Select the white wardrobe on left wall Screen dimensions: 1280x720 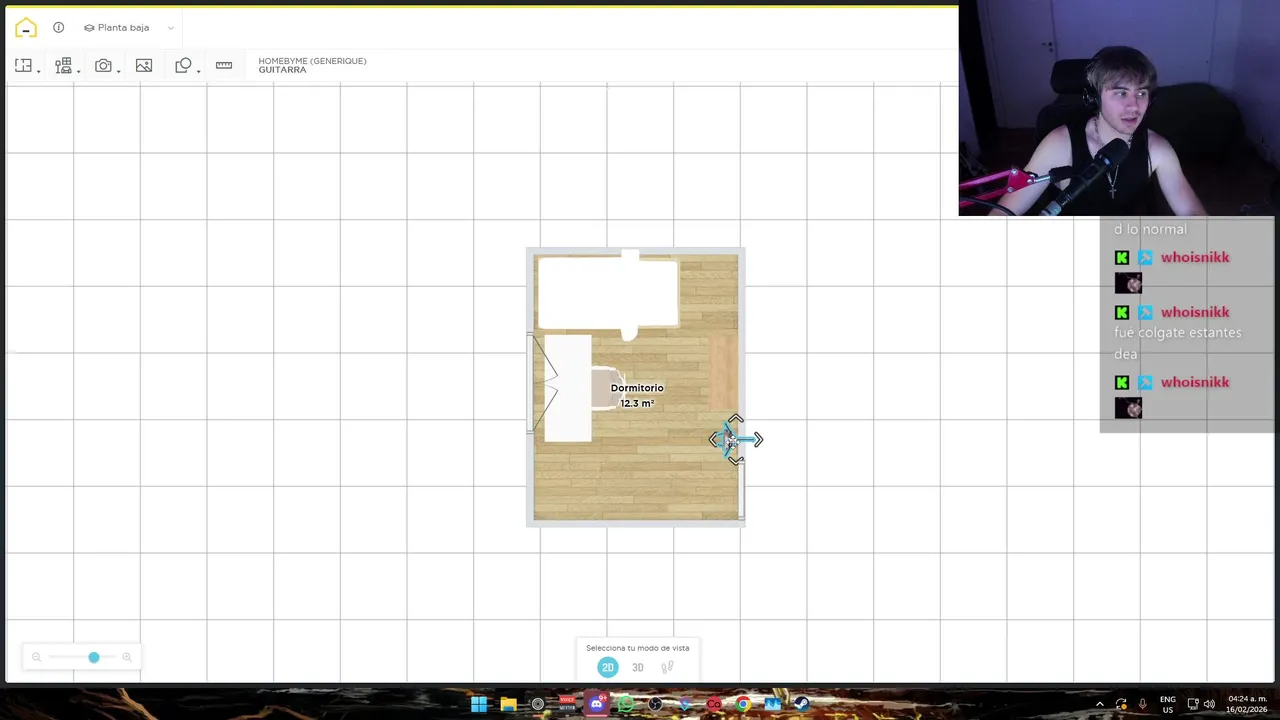[x=568, y=388]
